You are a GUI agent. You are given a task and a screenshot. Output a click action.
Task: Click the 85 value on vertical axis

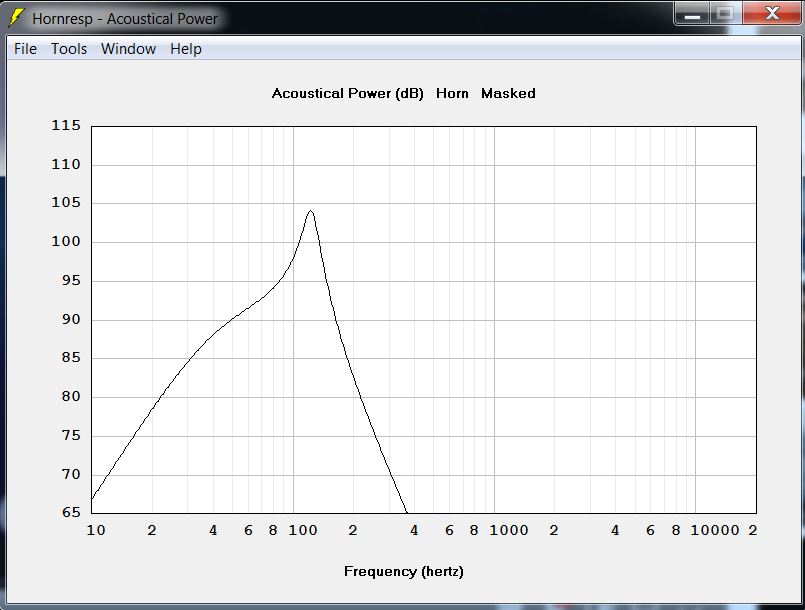[71, 357]
